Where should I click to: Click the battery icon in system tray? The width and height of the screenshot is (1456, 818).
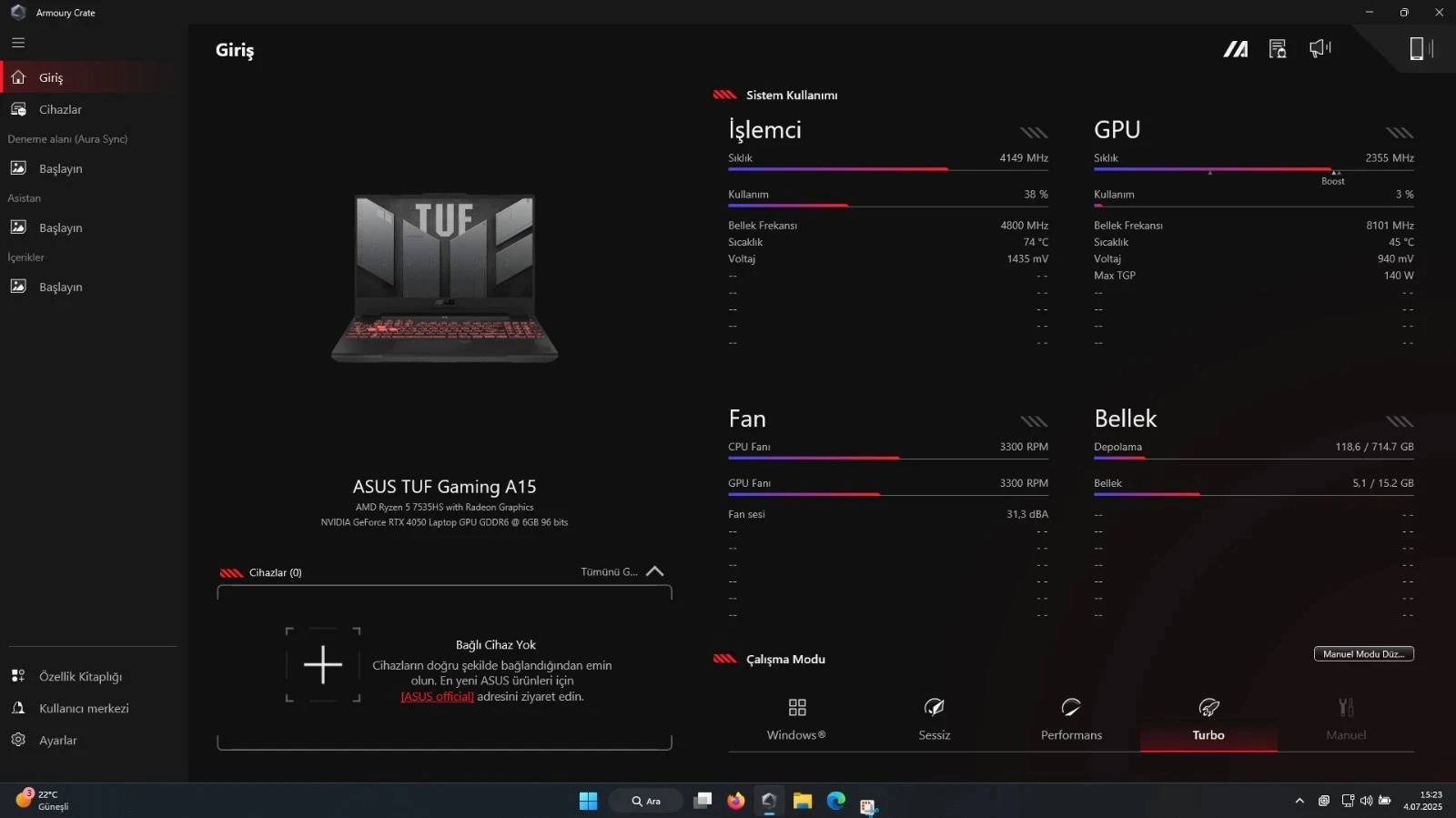pyautogui.click(x=1384, y=801)
